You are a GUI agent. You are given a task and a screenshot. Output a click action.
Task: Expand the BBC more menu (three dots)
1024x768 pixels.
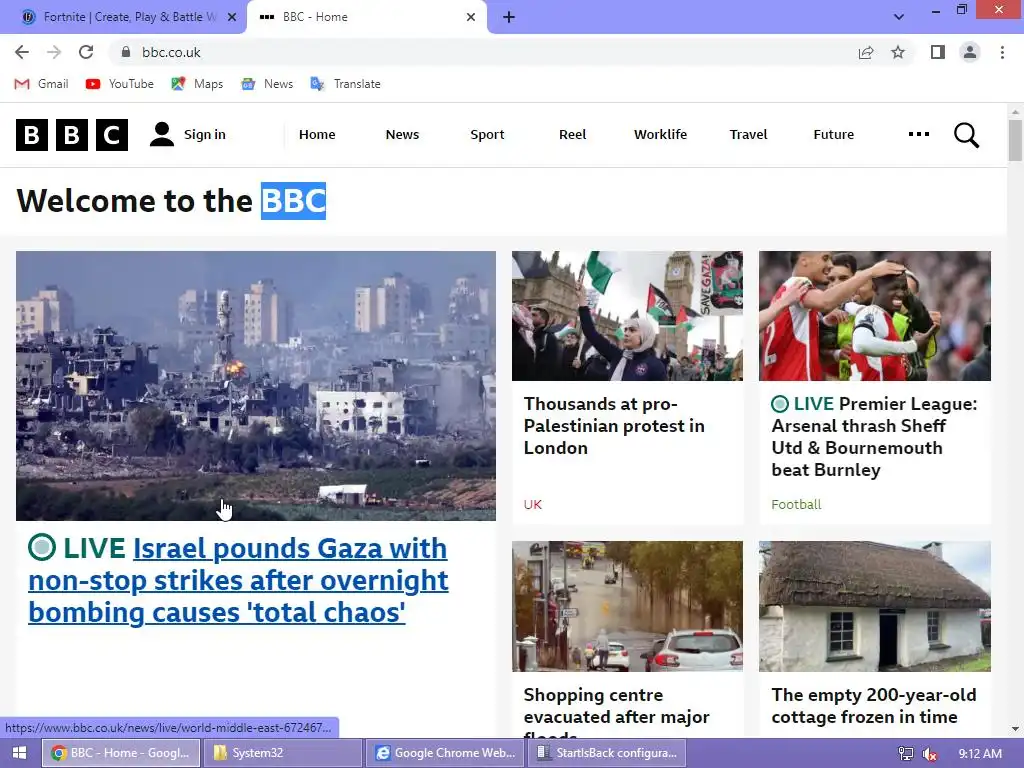tap(918, 134)
